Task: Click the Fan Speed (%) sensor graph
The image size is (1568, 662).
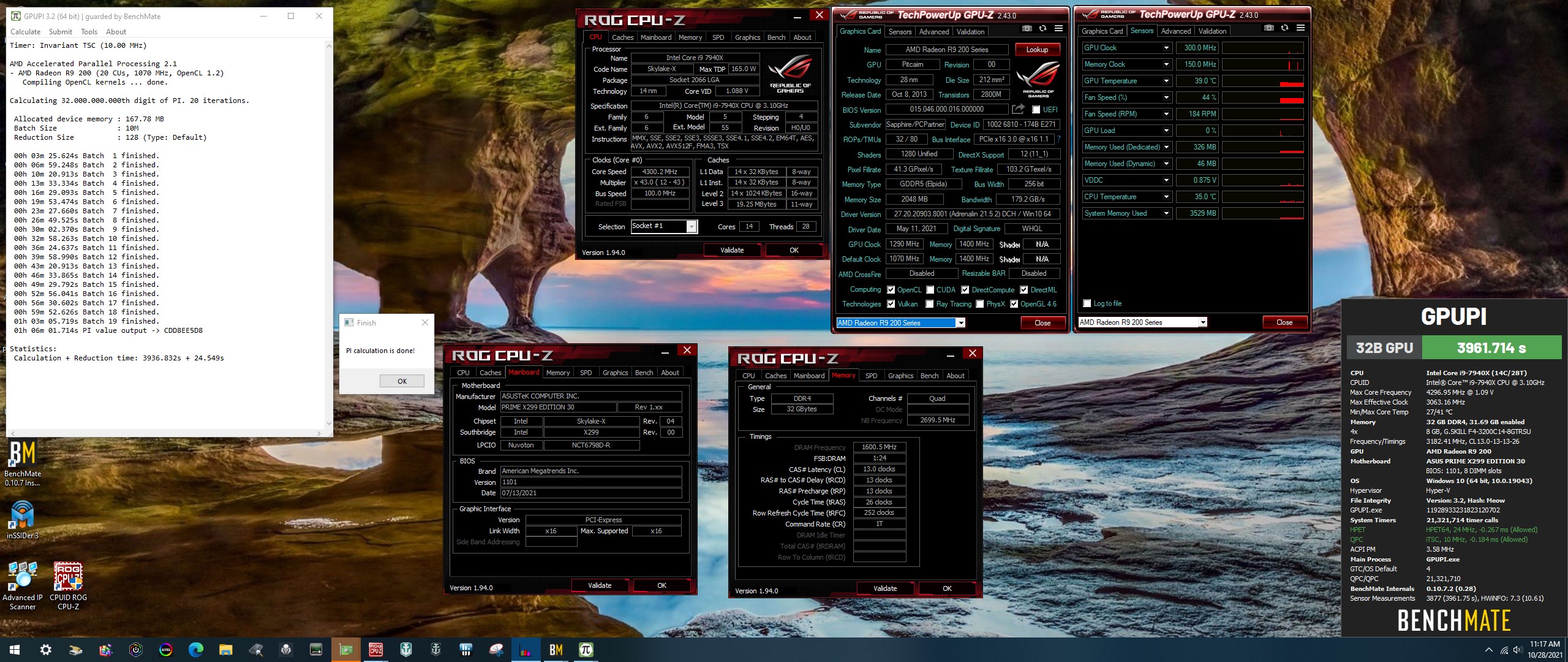Action: point(1263,97)
